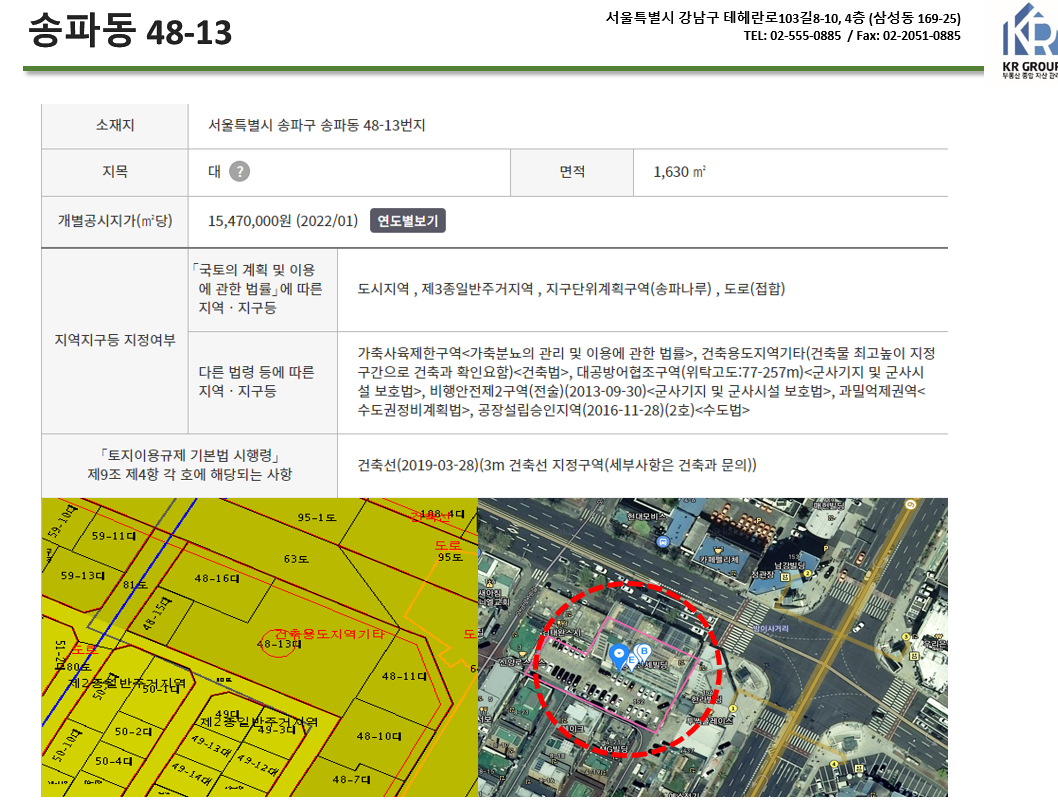Click parcel label '48-16대' on cadastral map
This screenshot has width=1058, height=800.
click(x=217, y=579)
